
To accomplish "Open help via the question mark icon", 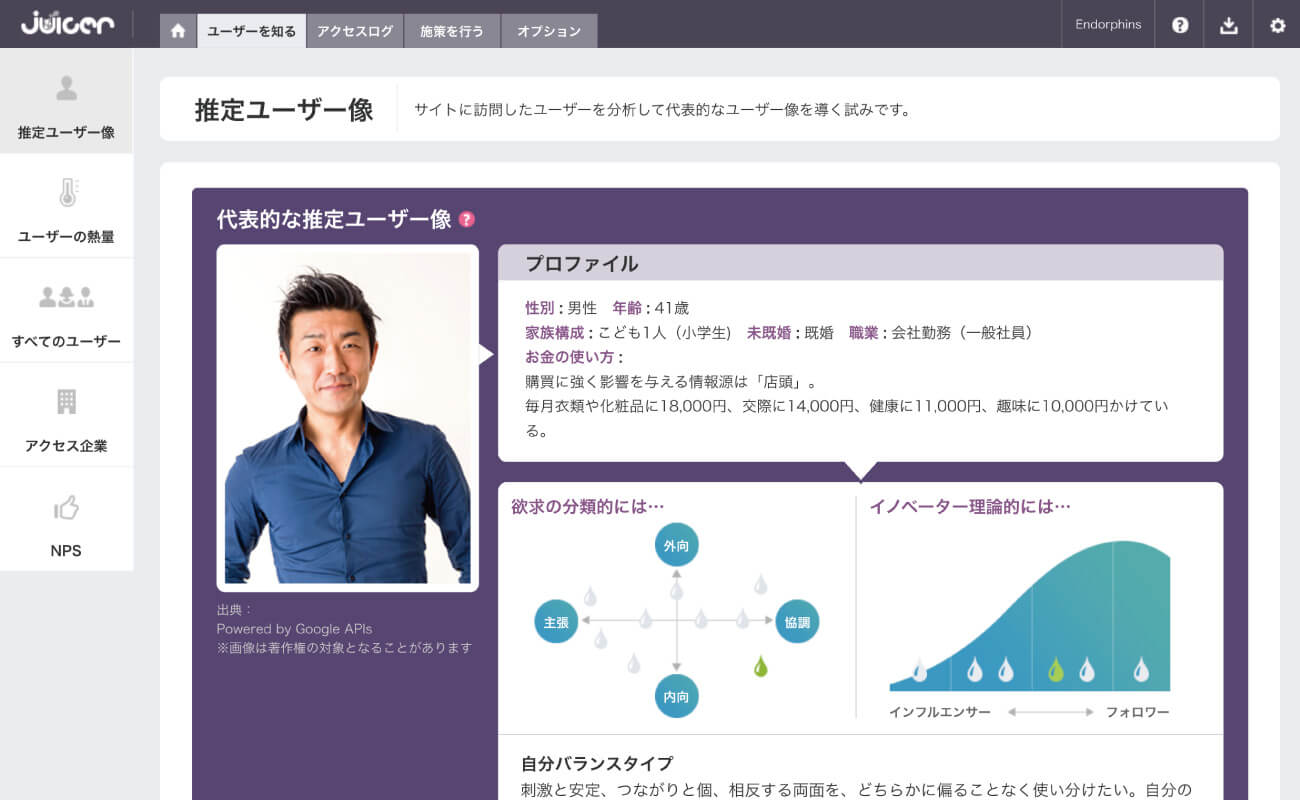I will pos(1180,25).
